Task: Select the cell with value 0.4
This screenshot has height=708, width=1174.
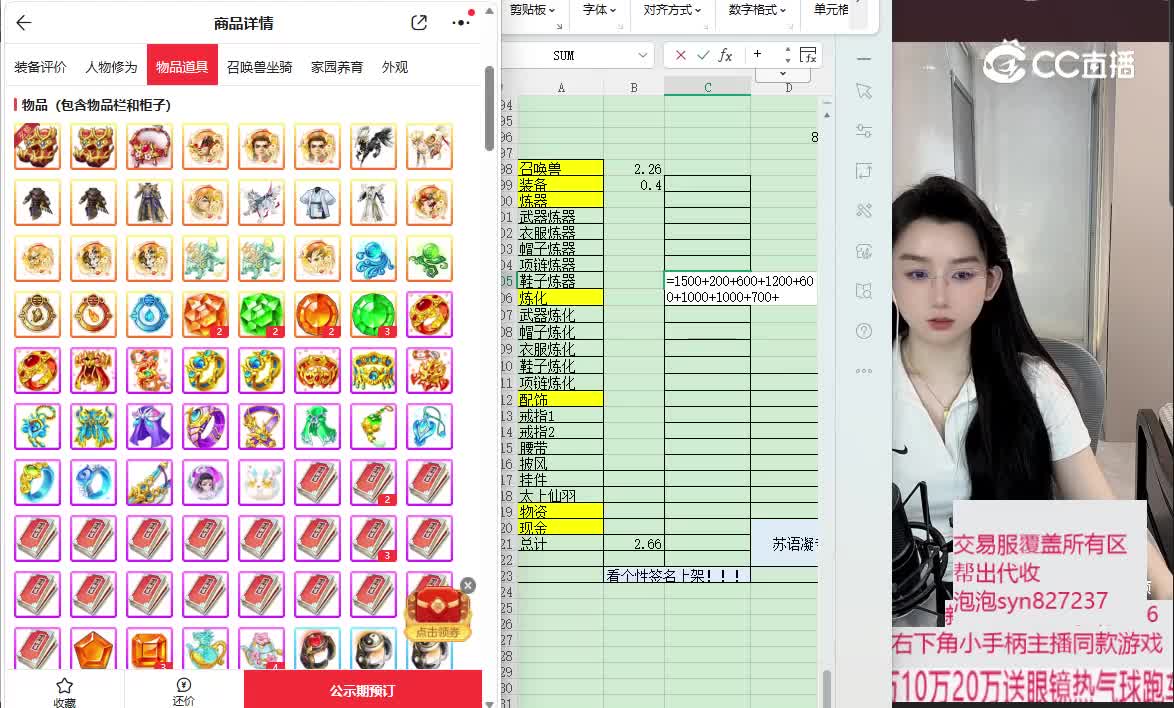Action: click(633, 184)
